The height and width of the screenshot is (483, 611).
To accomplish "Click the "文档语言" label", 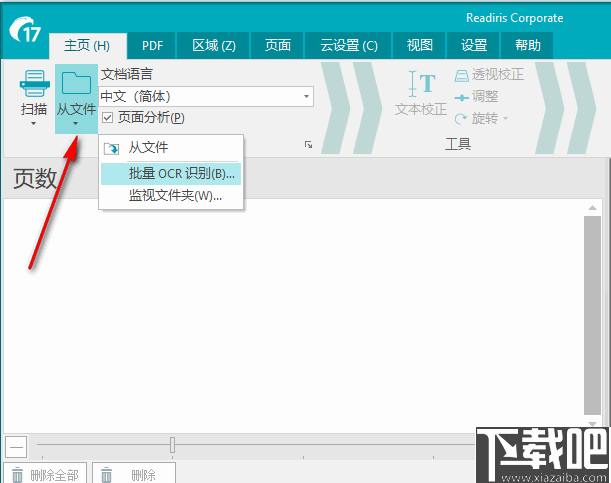I will (127, 74).
